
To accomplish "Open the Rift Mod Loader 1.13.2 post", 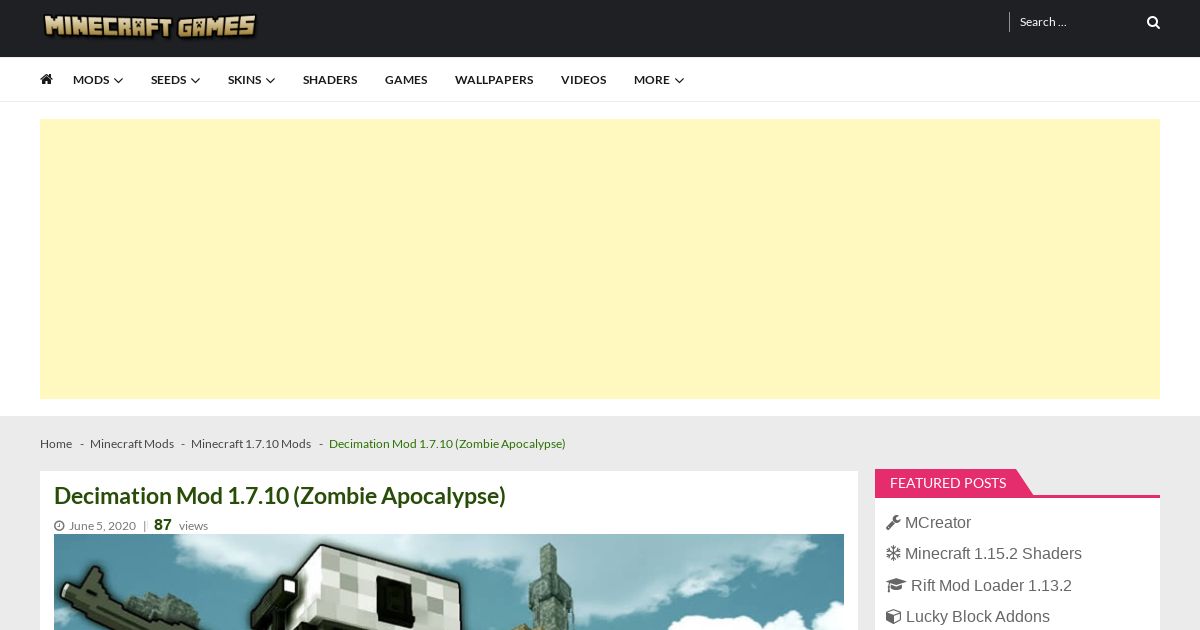I will [x=991, y=585].
